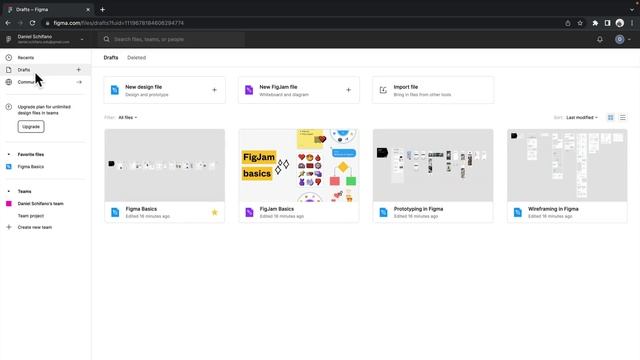The image size is (640, 360).
Task: Click the browser share icon
Action: (x=568, y=23)
